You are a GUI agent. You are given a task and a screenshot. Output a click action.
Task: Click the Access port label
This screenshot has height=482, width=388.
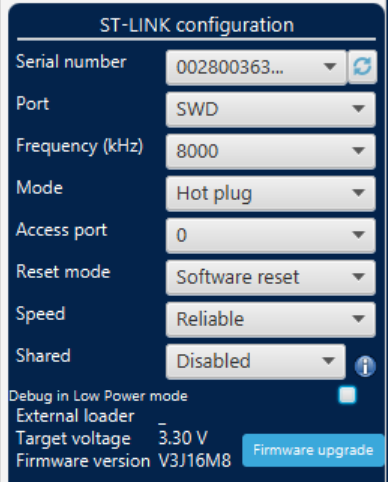tap(62, 230)
